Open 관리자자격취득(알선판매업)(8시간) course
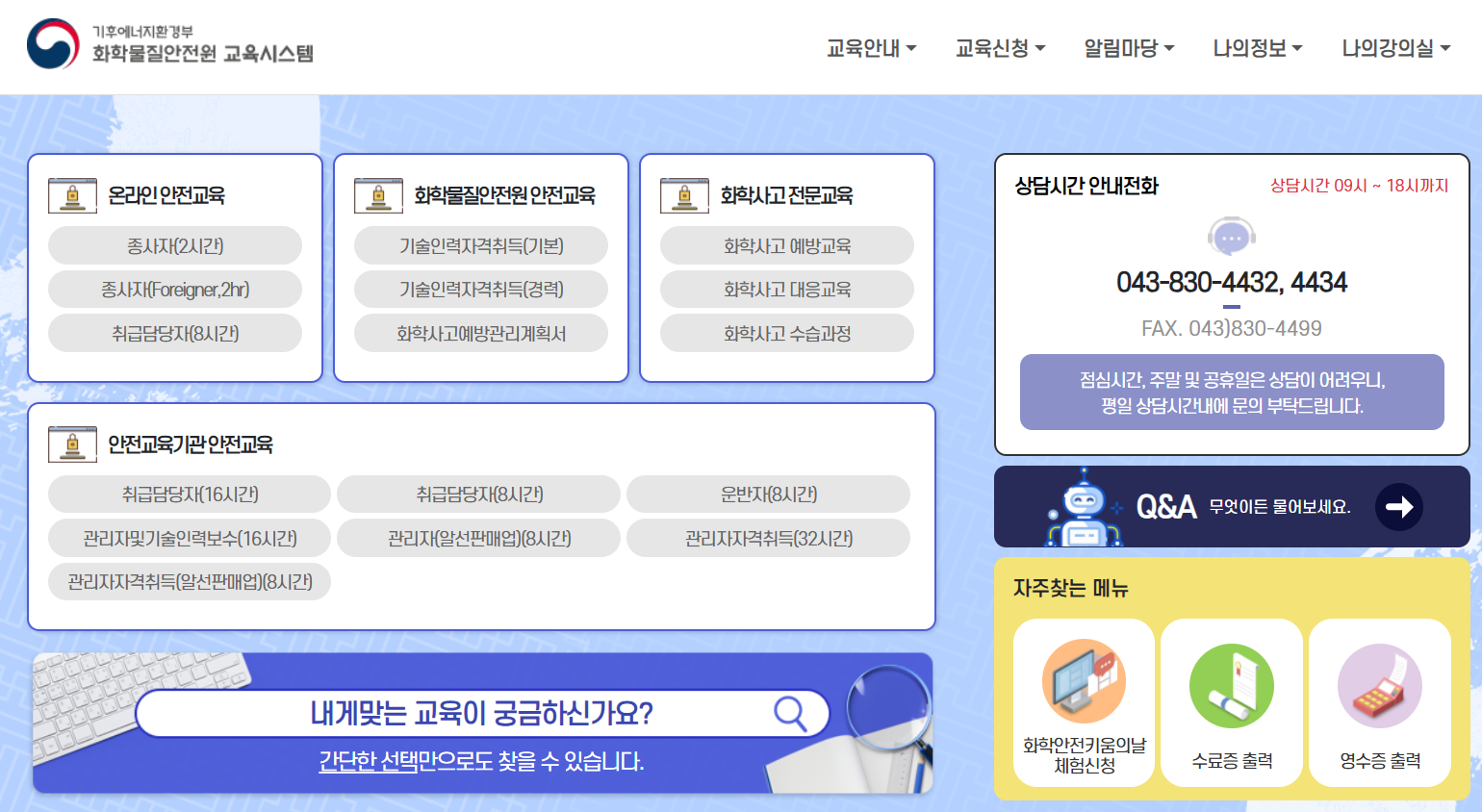Image resolution: width=1482 pixels, height=812 pixels. pyautogui.click(x=190, y=581)
